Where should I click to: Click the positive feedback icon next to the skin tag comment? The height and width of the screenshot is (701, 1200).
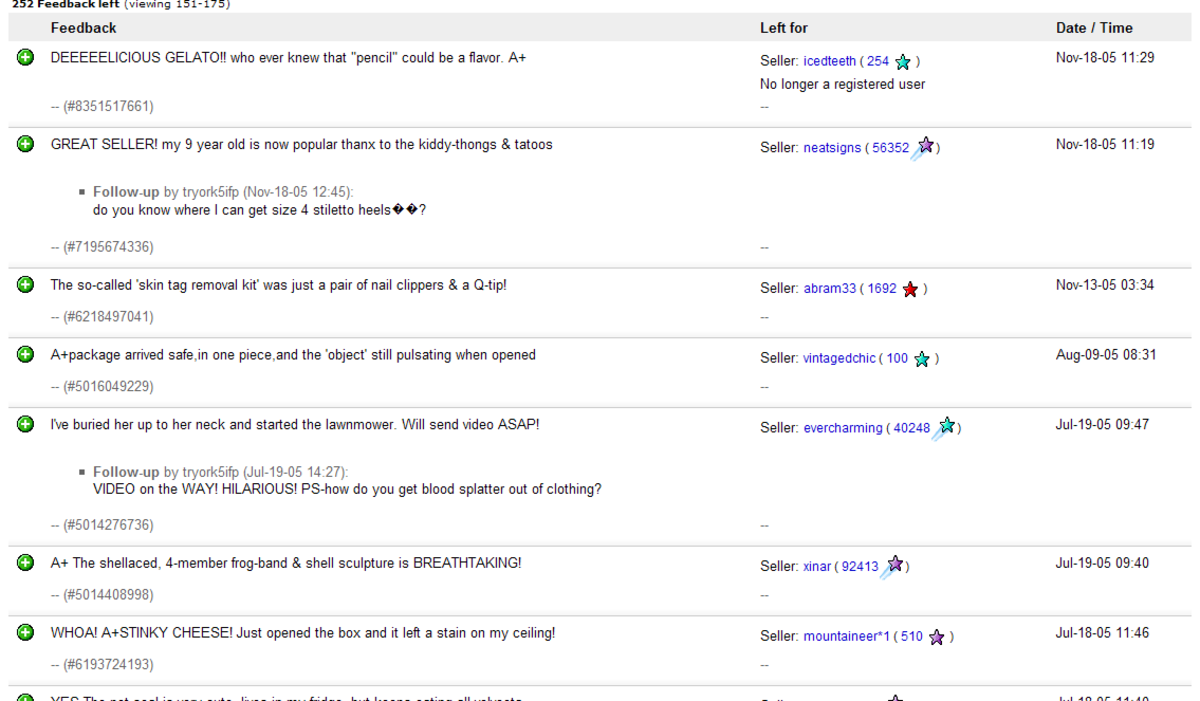coord(23,284)
